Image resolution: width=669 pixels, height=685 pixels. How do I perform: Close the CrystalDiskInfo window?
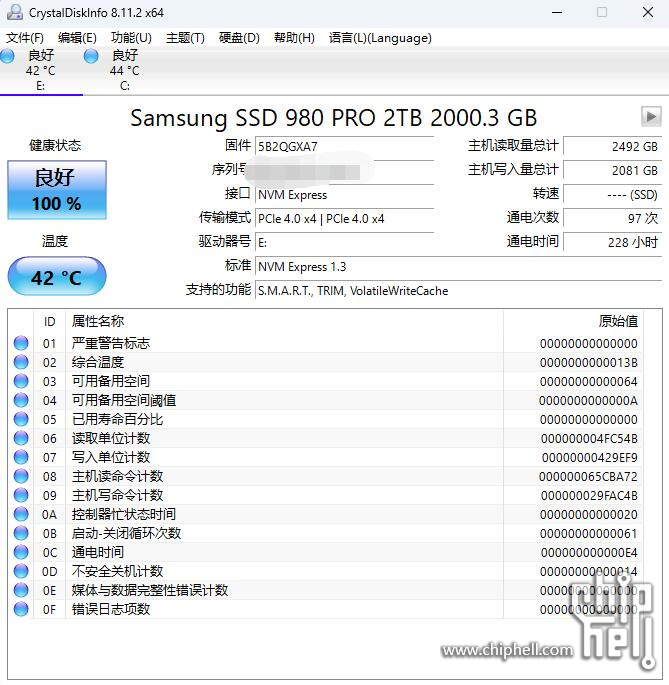tap(648, 12)
